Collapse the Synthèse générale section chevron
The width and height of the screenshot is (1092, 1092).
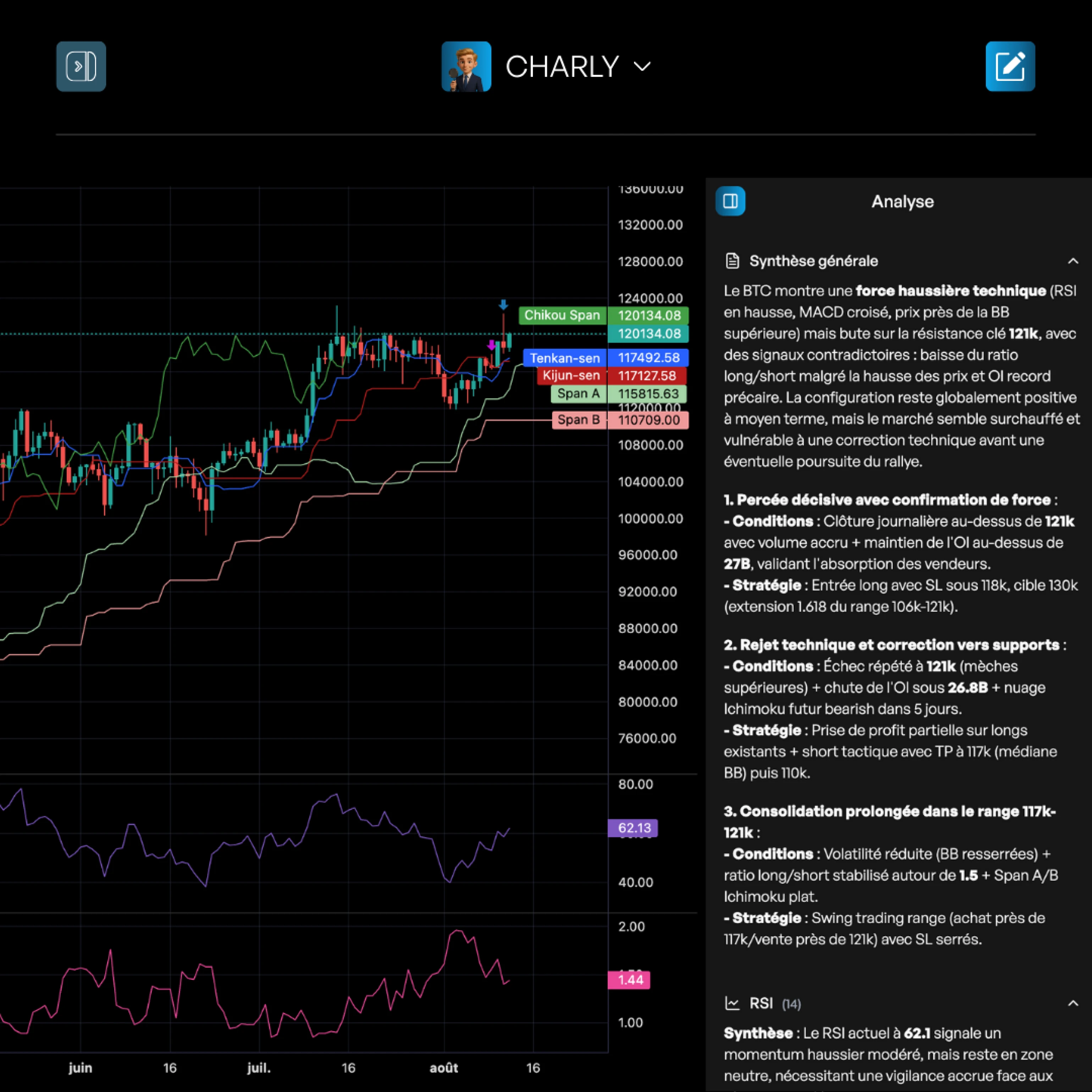[1073, 261]
